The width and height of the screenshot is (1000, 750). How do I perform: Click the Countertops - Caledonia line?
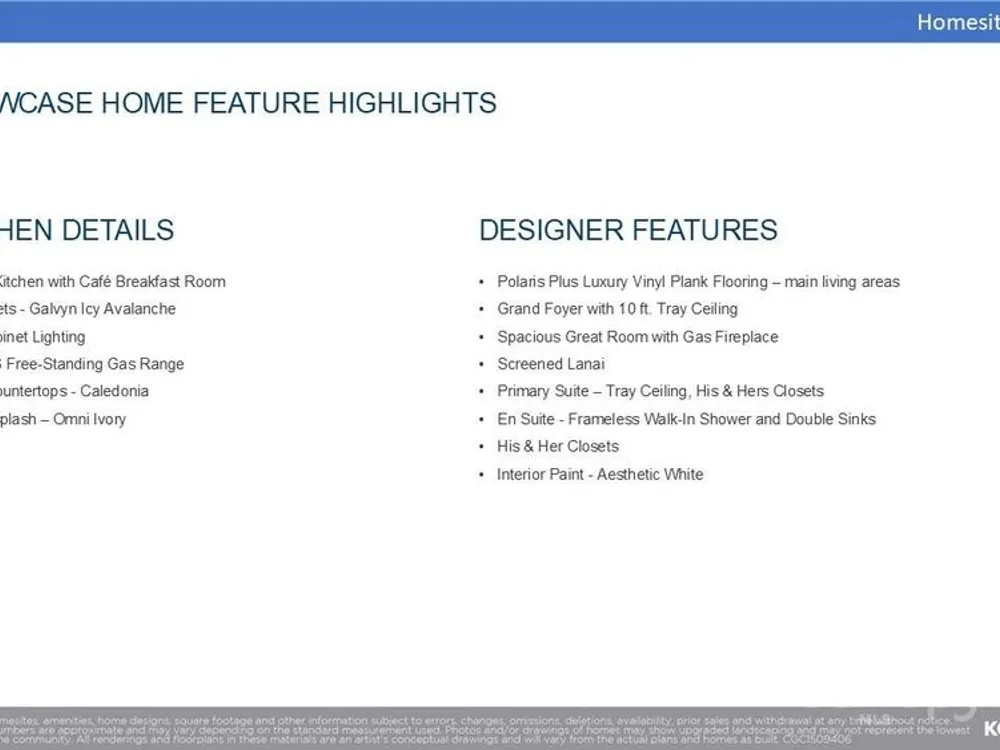click(74, 391)
